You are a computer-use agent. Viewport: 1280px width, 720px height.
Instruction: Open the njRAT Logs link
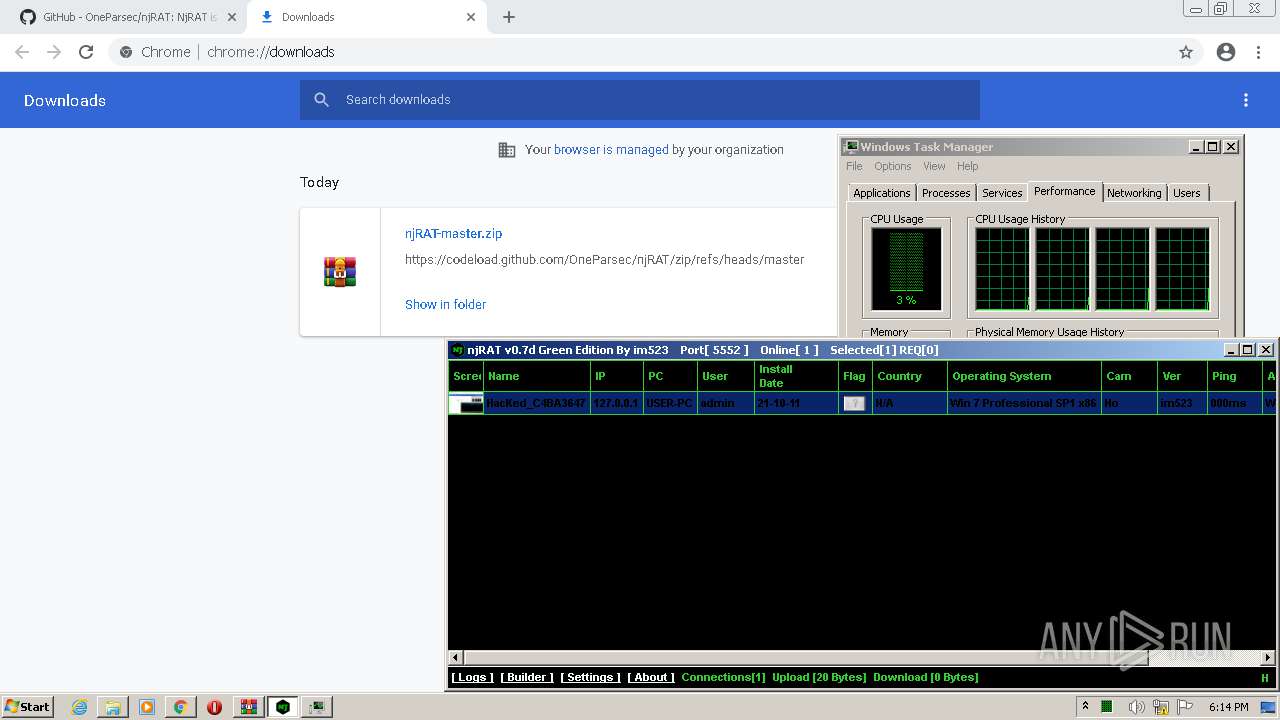[x=472, y=677]
